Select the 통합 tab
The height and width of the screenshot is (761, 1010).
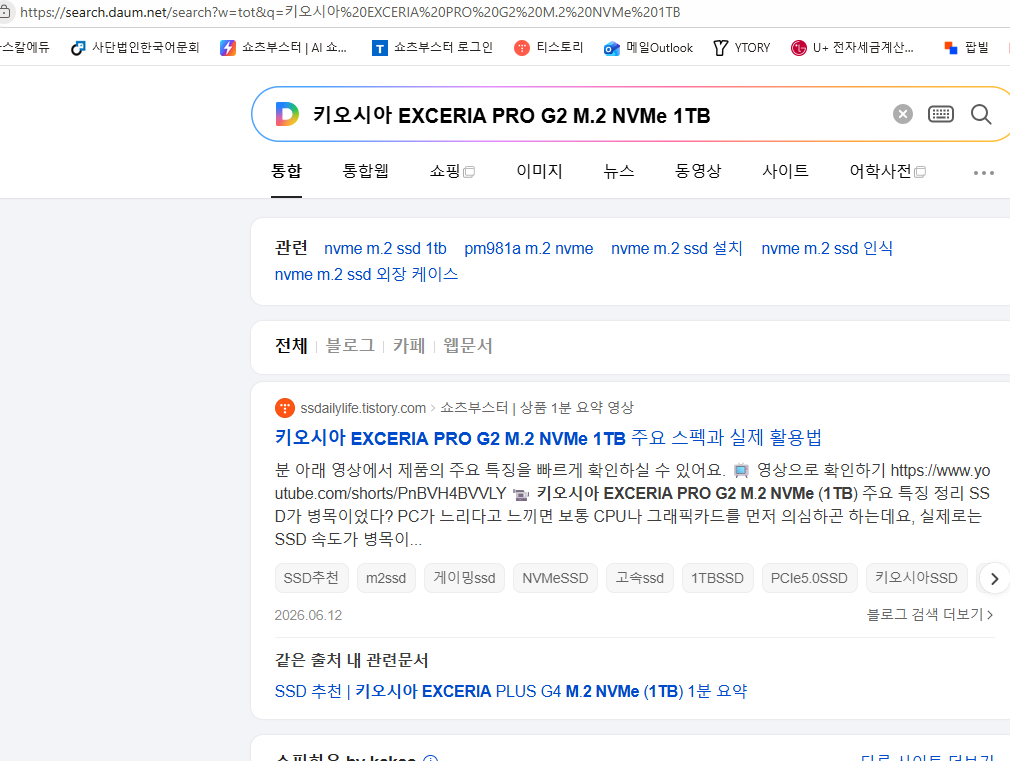point(287,171)
